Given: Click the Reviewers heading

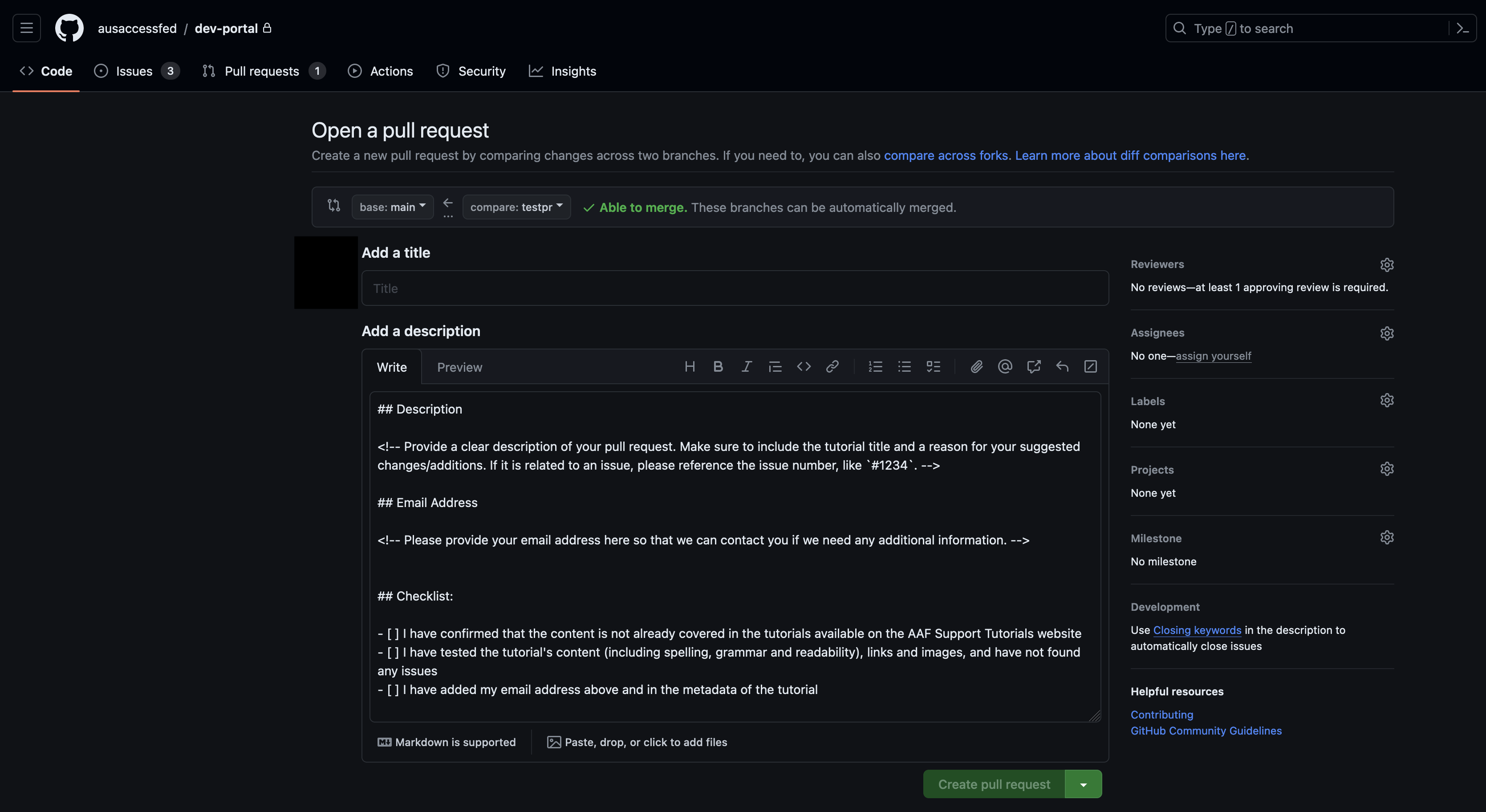Looking at the screenshot, I should [x=1157, y=264].
